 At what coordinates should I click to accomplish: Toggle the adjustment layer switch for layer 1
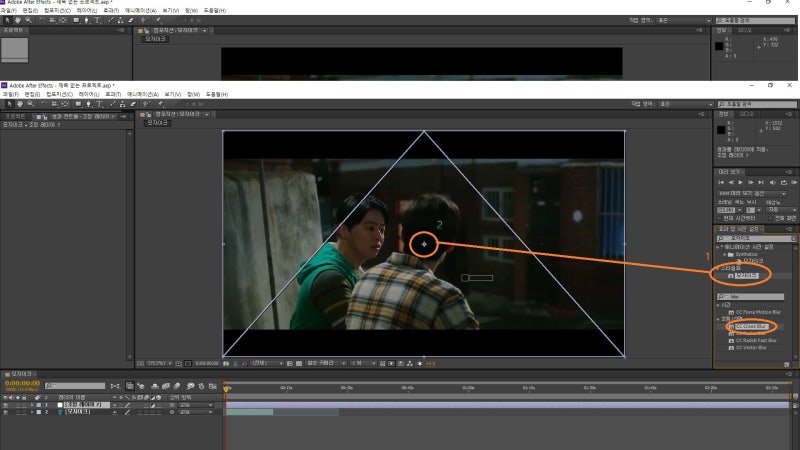coord(153,405)
